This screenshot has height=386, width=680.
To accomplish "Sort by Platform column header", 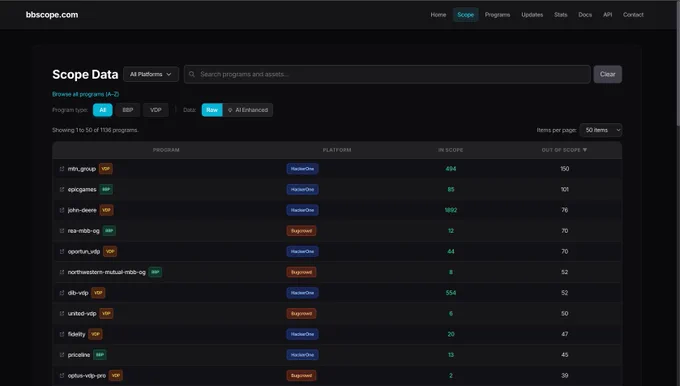I will coord(337,150).
